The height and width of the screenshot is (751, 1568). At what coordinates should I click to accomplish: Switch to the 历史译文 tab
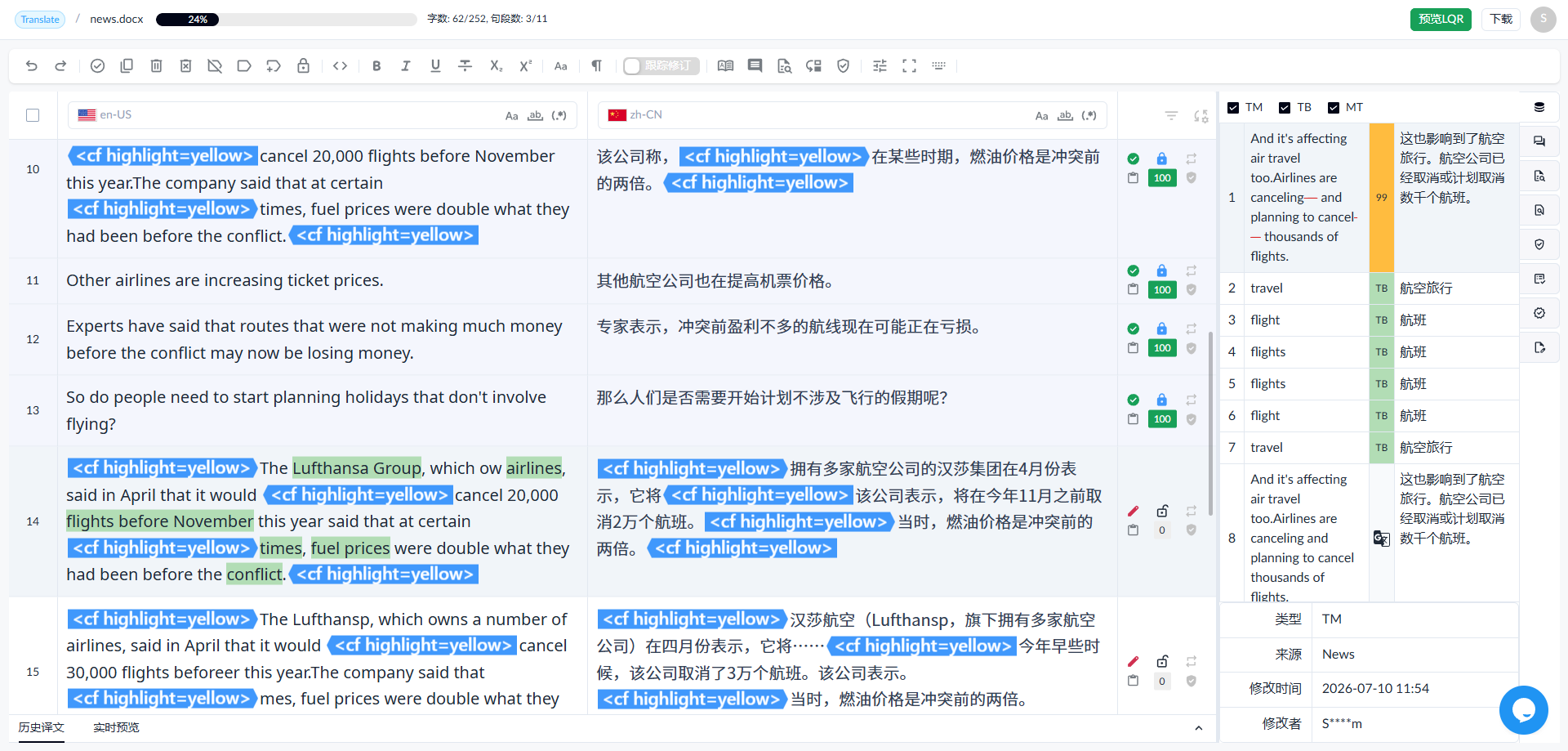[x=41, y=727]
